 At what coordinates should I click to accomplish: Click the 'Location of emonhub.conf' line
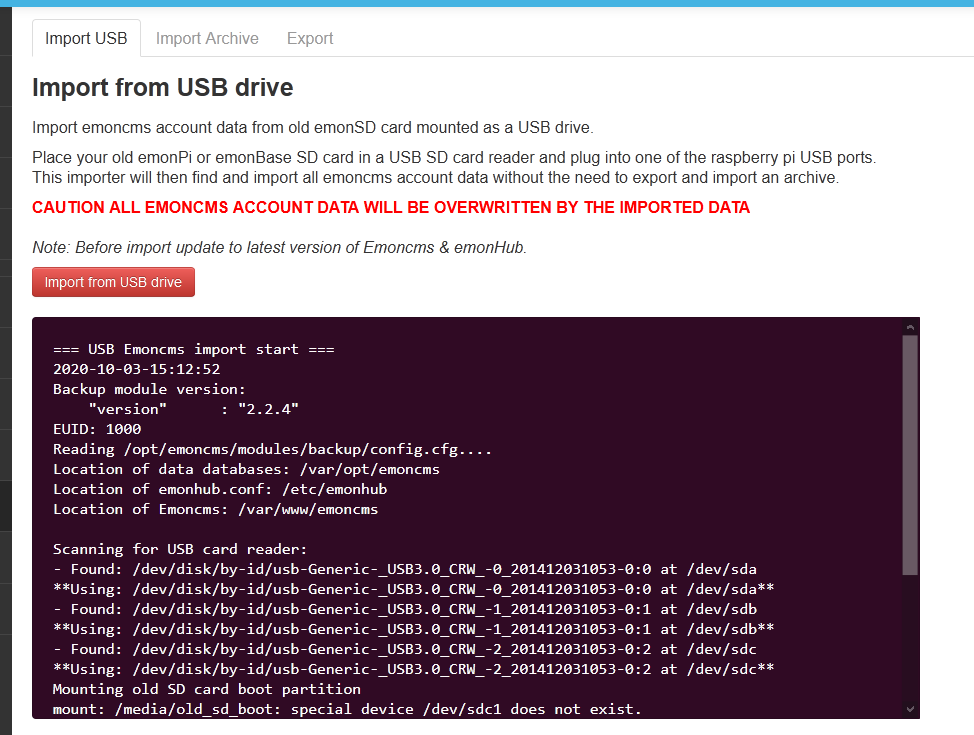[x=220, y=489]
